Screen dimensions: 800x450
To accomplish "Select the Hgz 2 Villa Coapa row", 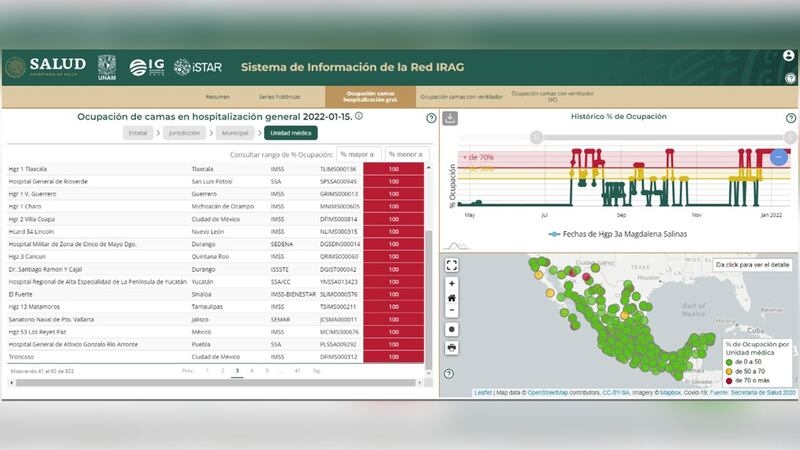I will pyautogui.click(x=216, y=219).
